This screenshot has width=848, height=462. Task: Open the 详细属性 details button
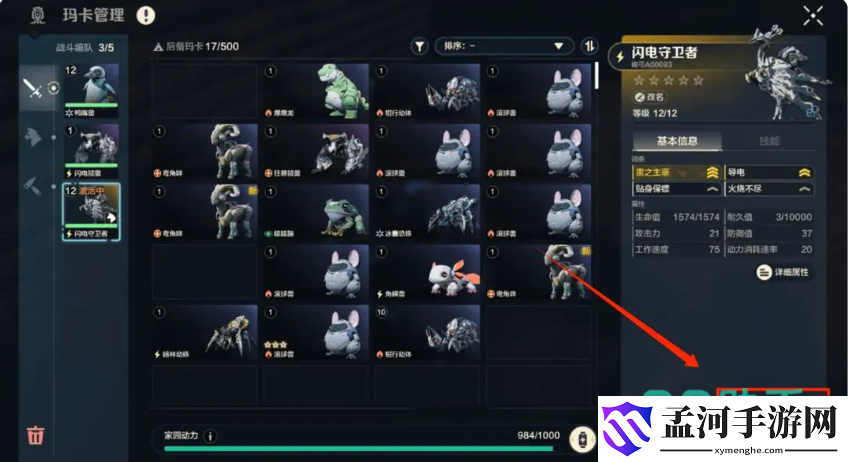click(784, 272)
